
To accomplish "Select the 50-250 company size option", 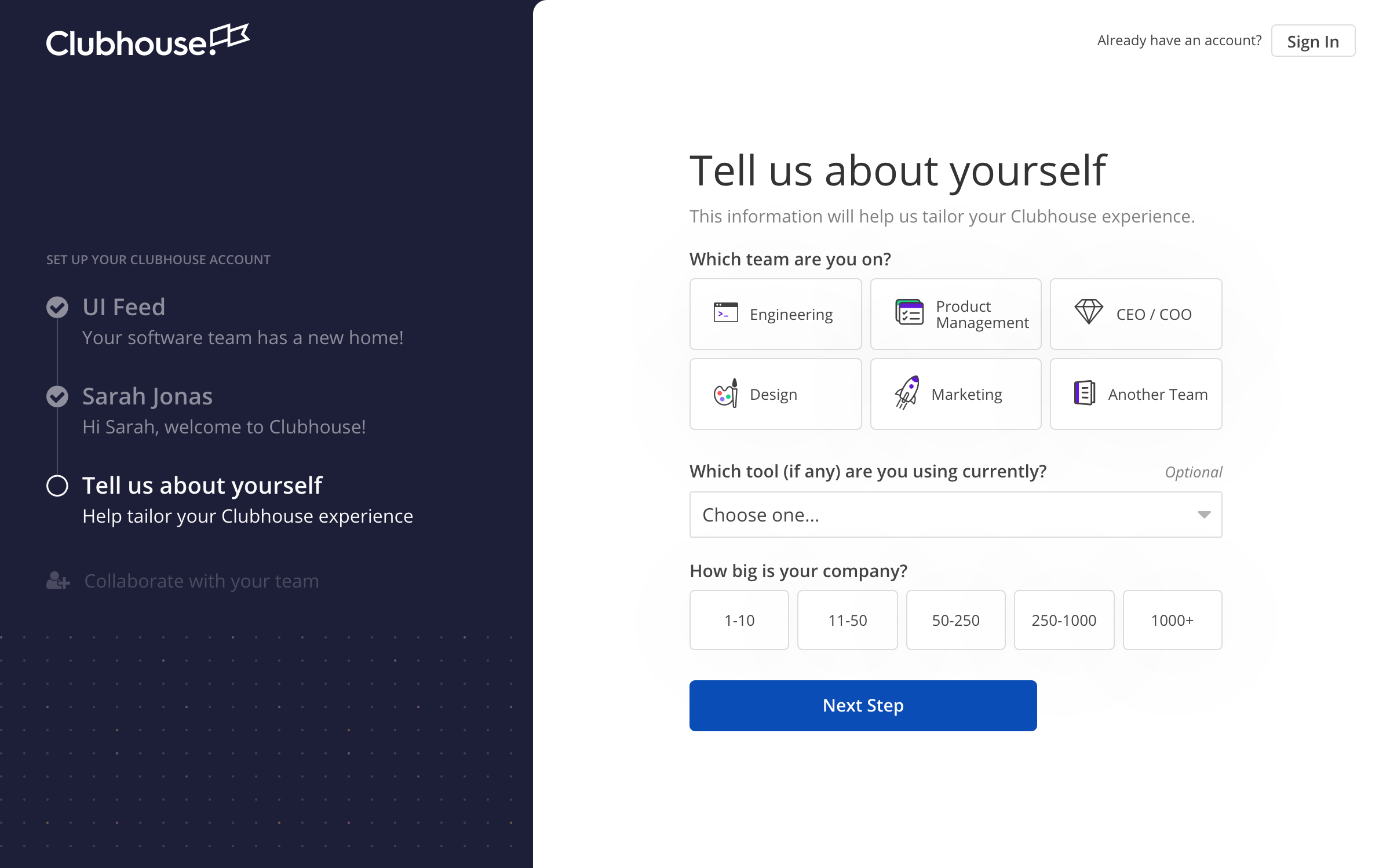I will click(955, 619).
